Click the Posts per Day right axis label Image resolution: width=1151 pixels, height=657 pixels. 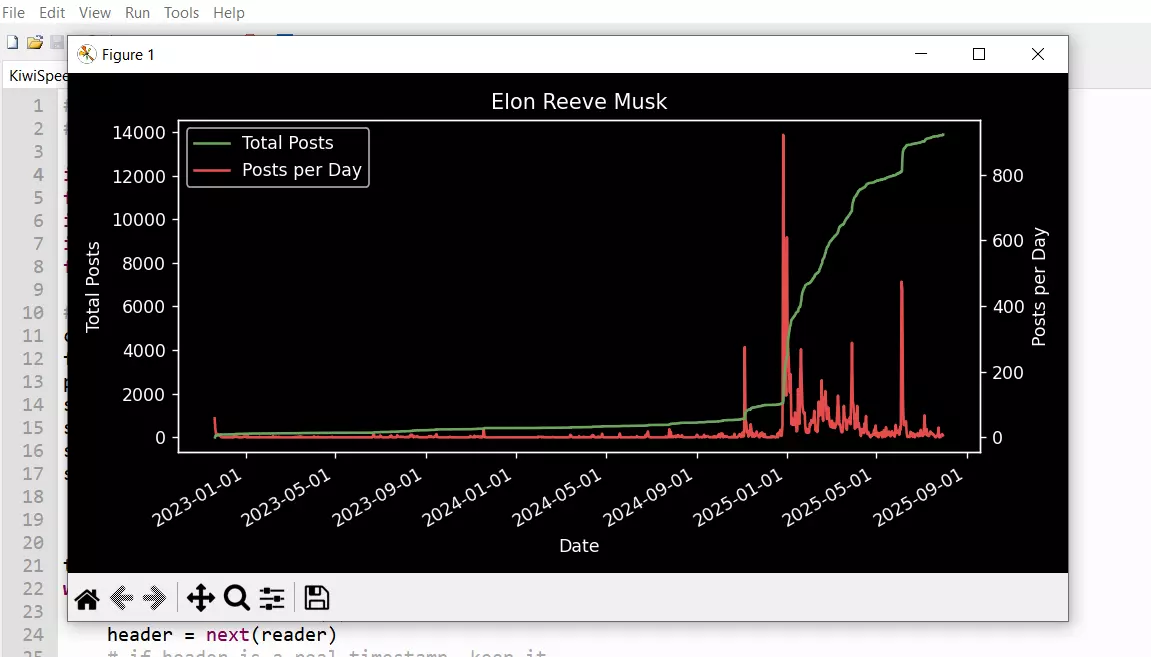click(1039, 286)
